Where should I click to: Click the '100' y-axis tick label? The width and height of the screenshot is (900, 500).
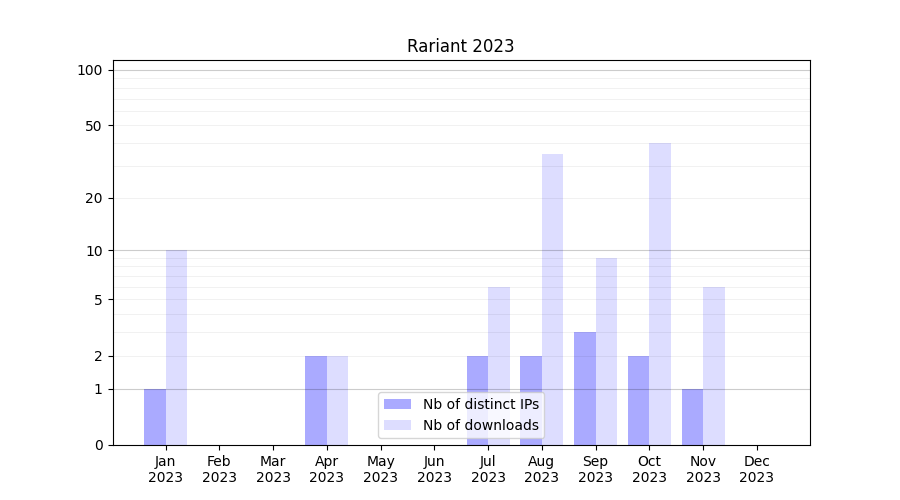click(x=90, y=70)
